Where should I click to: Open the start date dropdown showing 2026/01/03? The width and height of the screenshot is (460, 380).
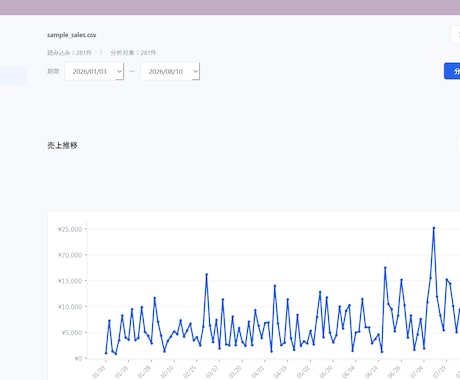click(94, 71)
